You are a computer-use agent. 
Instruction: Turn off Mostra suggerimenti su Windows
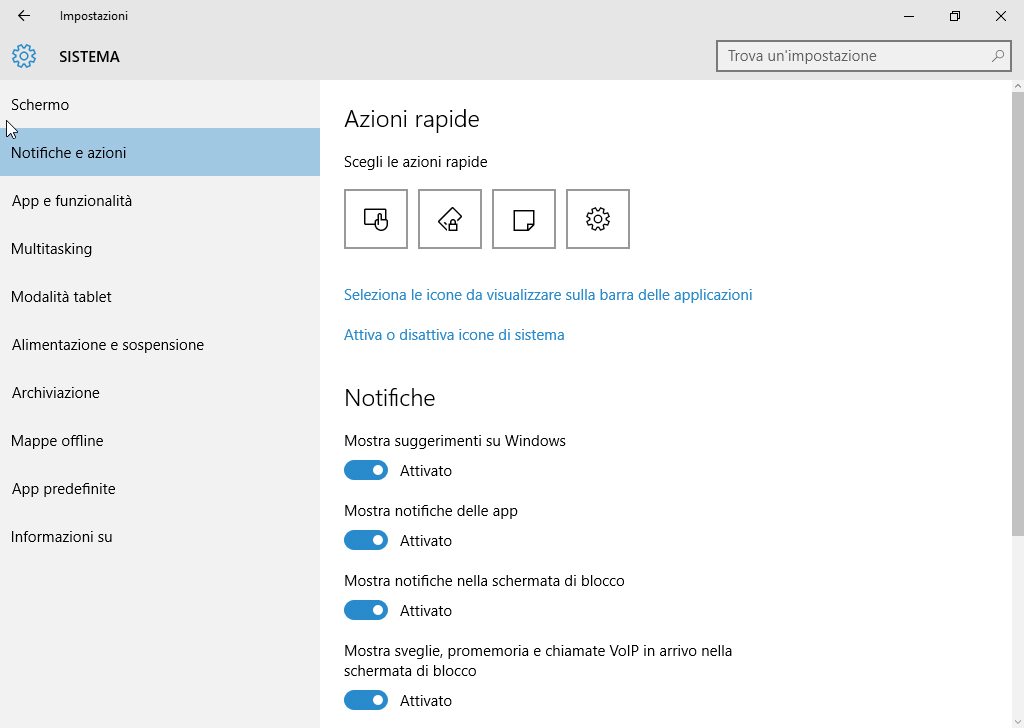pos(366,470)
